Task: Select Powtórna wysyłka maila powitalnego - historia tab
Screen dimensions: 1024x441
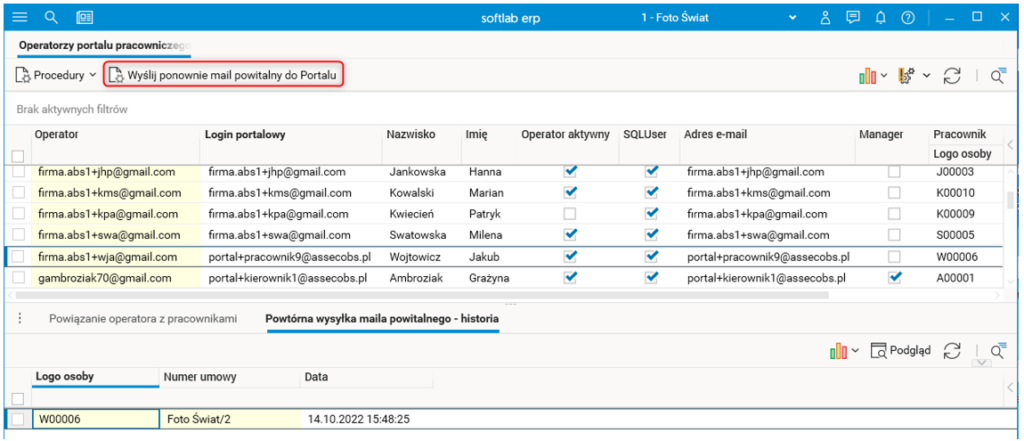Action: click(382, 319)
